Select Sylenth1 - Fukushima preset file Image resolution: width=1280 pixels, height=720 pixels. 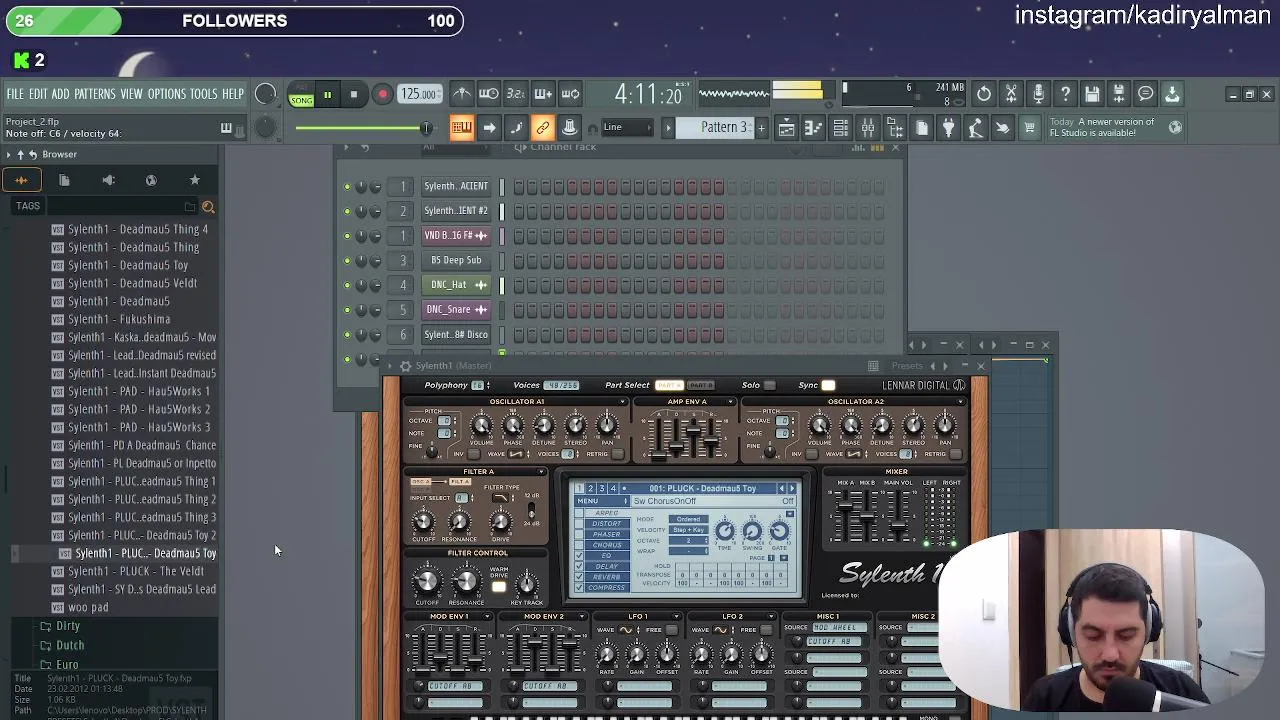click(x=119, y=319)
